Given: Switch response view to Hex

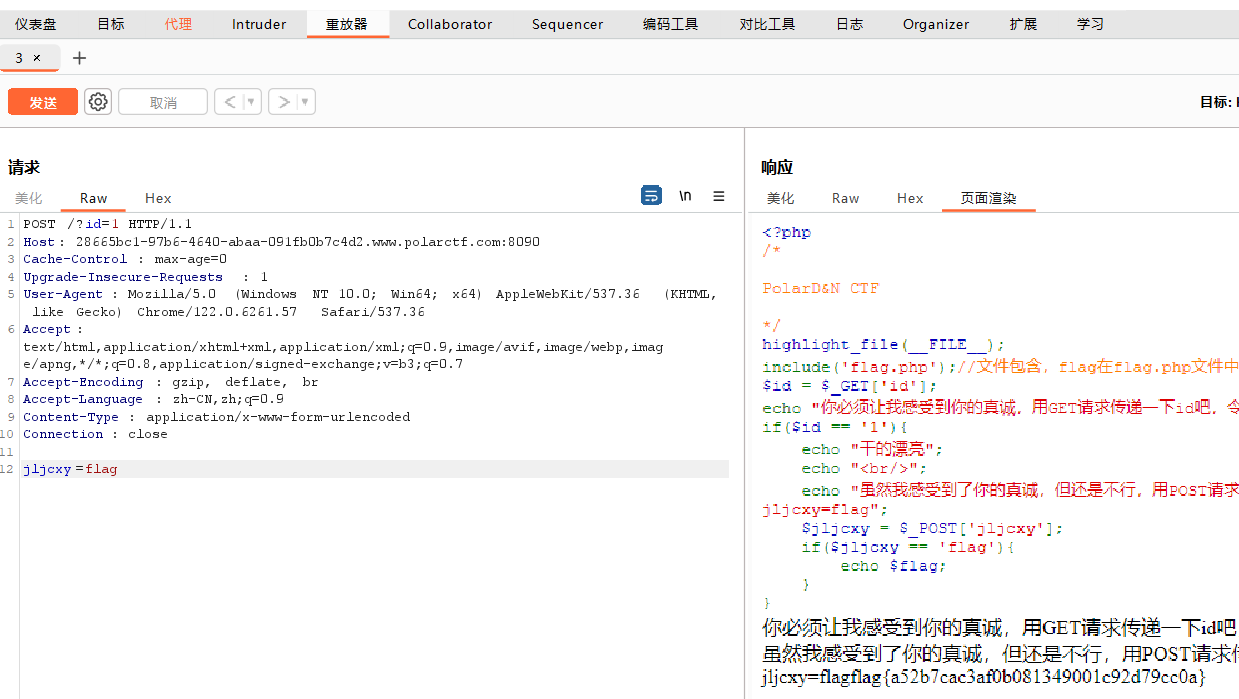Looking at the screenshot, I should tap(910, 198).
